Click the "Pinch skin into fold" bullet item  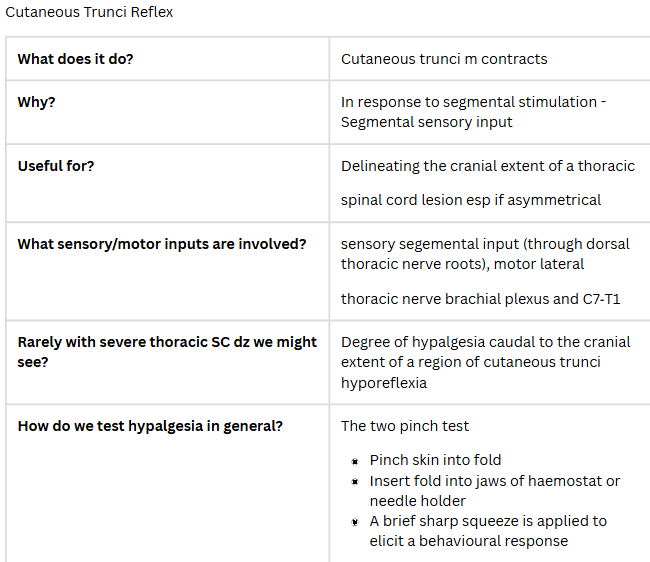[x=435, y=460]
